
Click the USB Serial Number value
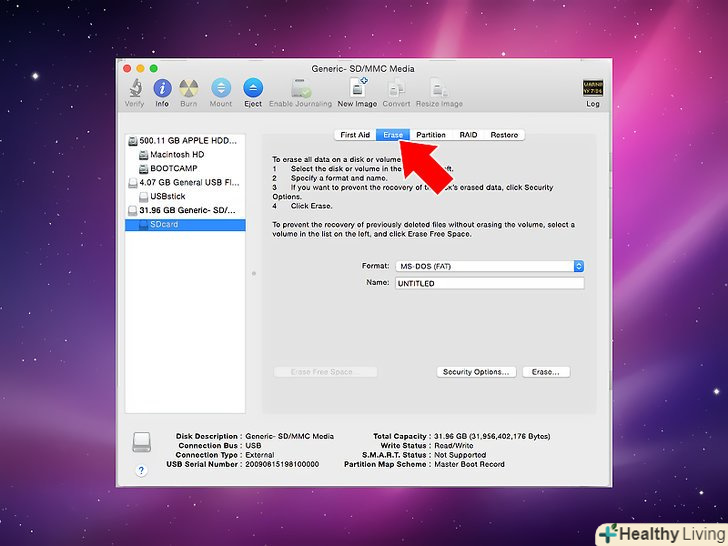point(282,464)
